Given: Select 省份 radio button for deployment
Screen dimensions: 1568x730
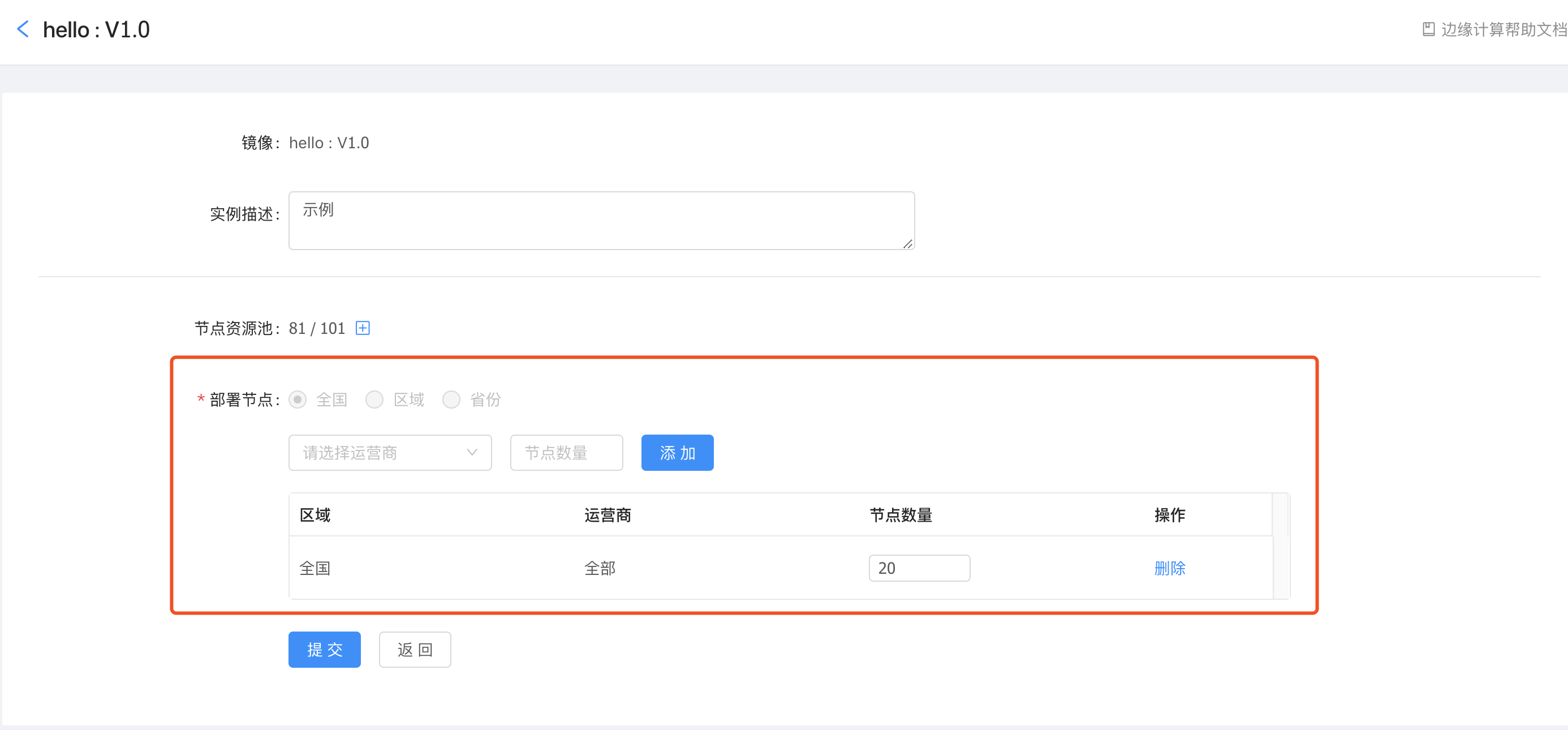Looking at the screenshot, I should [x=451, y=400].
